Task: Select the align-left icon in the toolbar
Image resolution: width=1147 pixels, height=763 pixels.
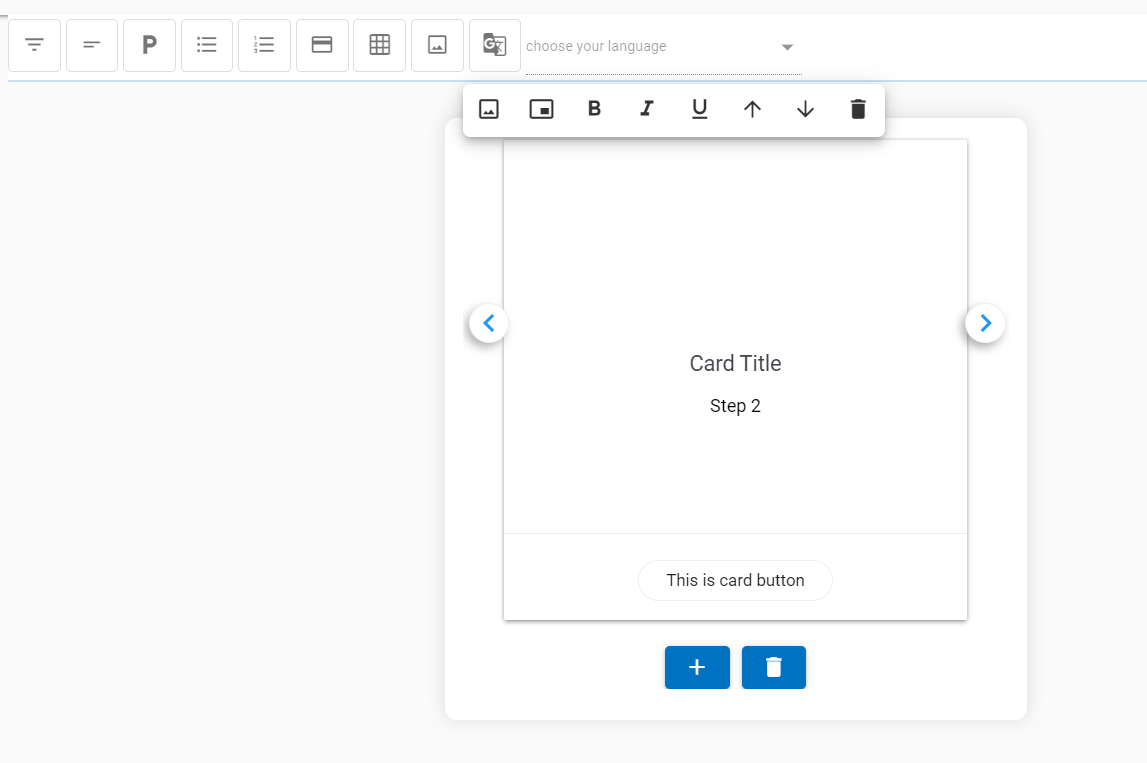Action: click(91, 45)
